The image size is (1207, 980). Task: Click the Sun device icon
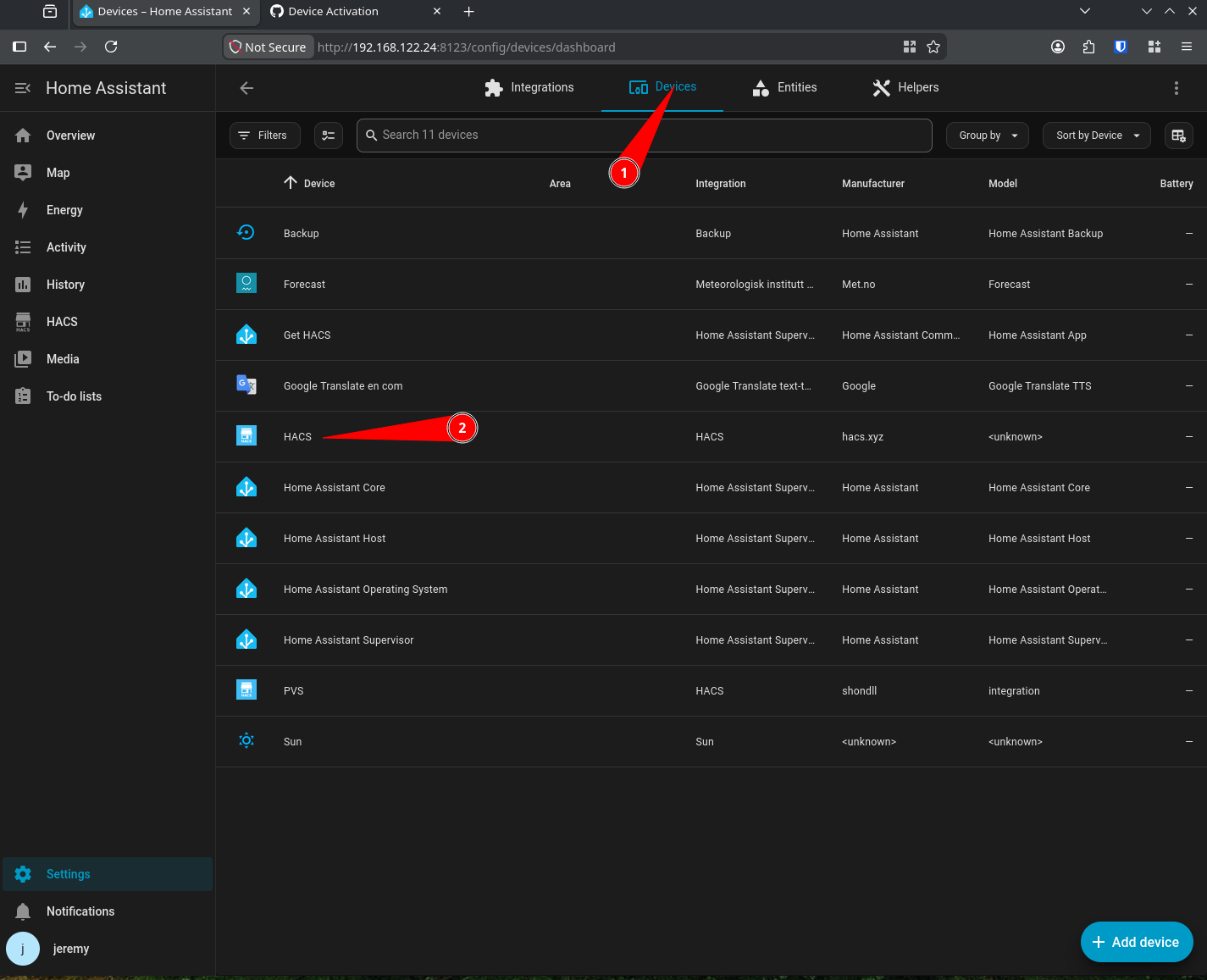246,740
